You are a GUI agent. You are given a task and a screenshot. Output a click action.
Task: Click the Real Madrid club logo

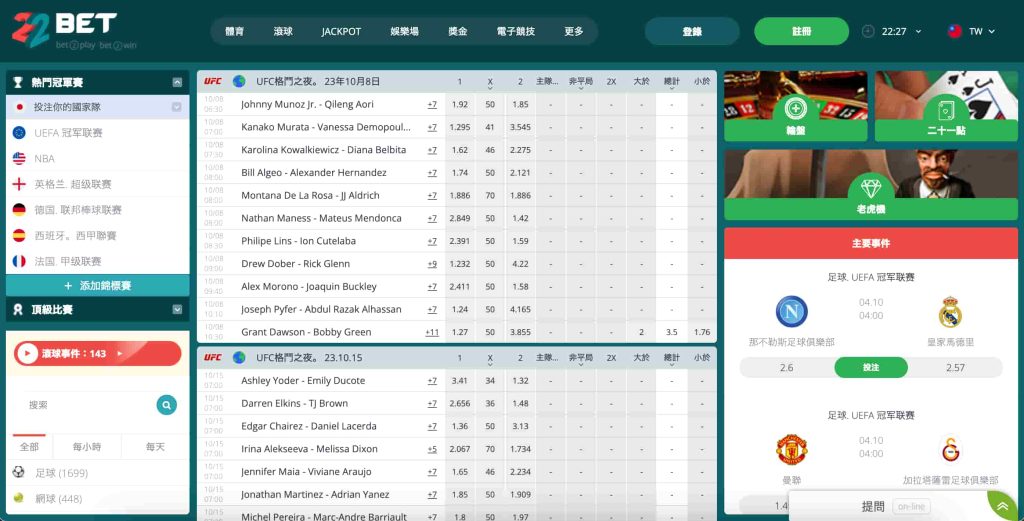tap(950, 311)
